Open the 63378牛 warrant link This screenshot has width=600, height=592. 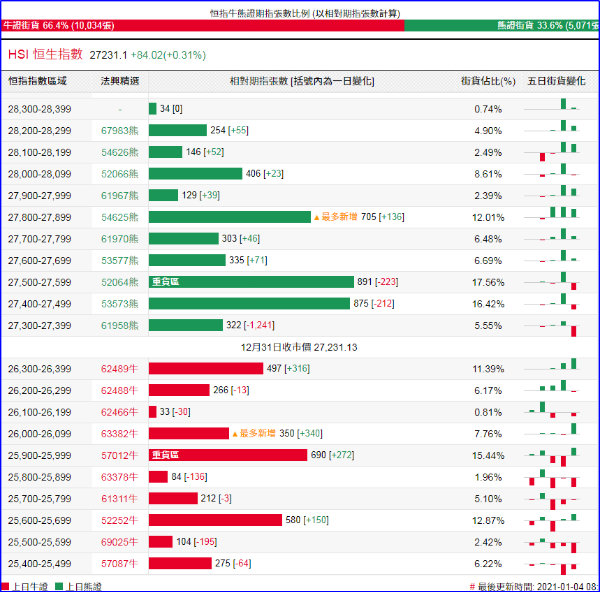119,477
